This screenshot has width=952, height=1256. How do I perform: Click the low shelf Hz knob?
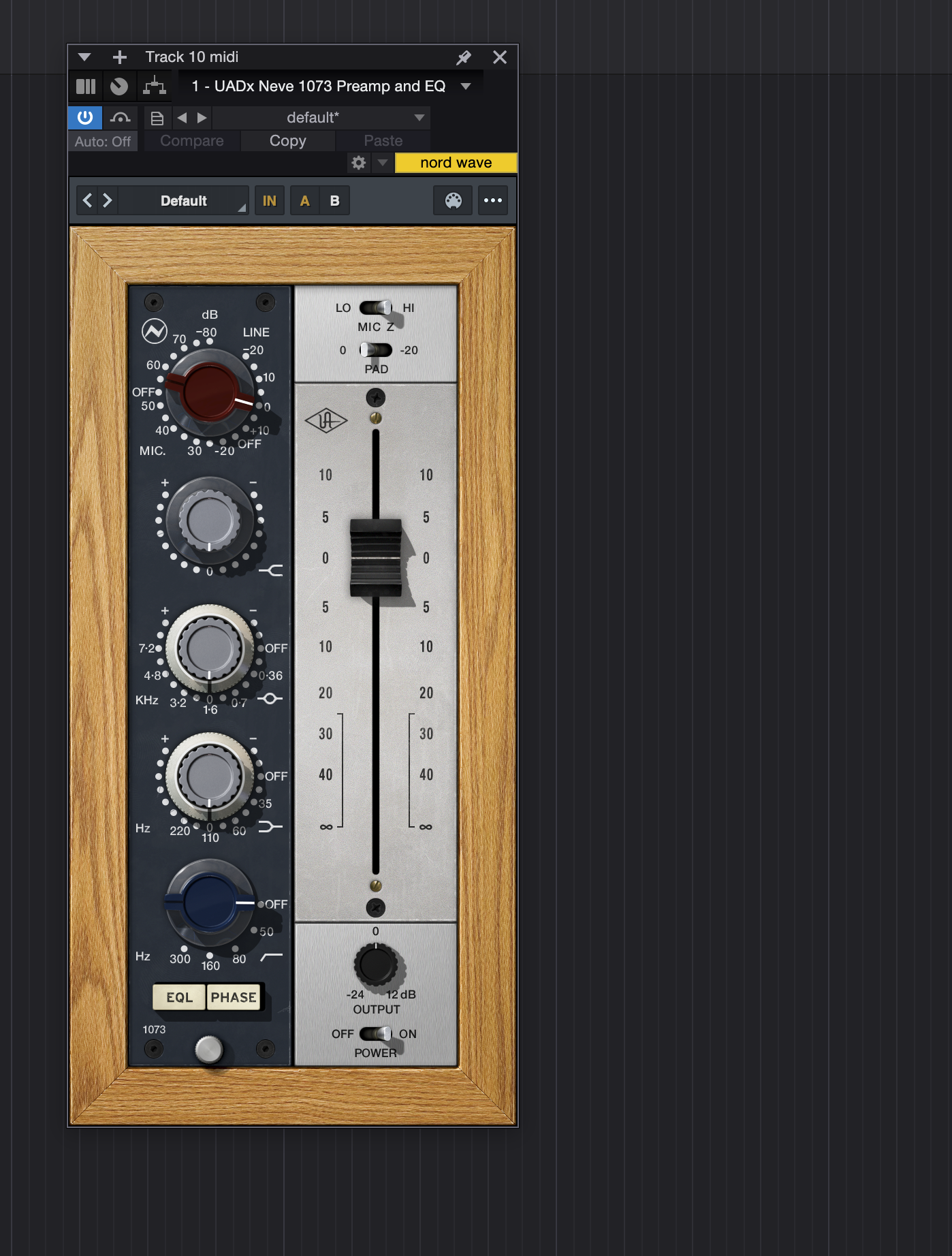click(x=210, y=776)
